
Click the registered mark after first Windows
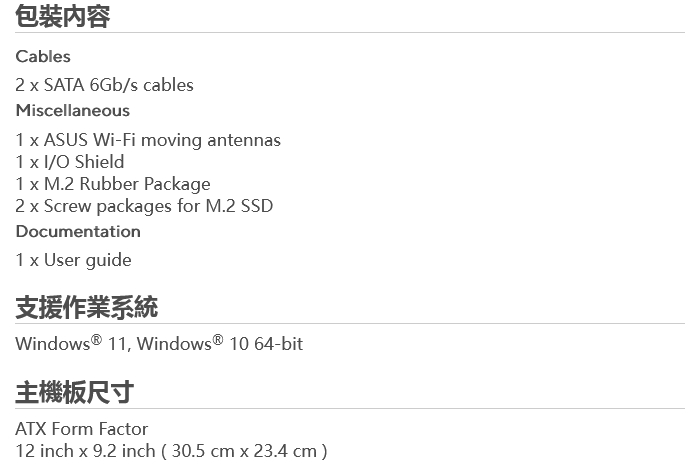coord(97,340)
